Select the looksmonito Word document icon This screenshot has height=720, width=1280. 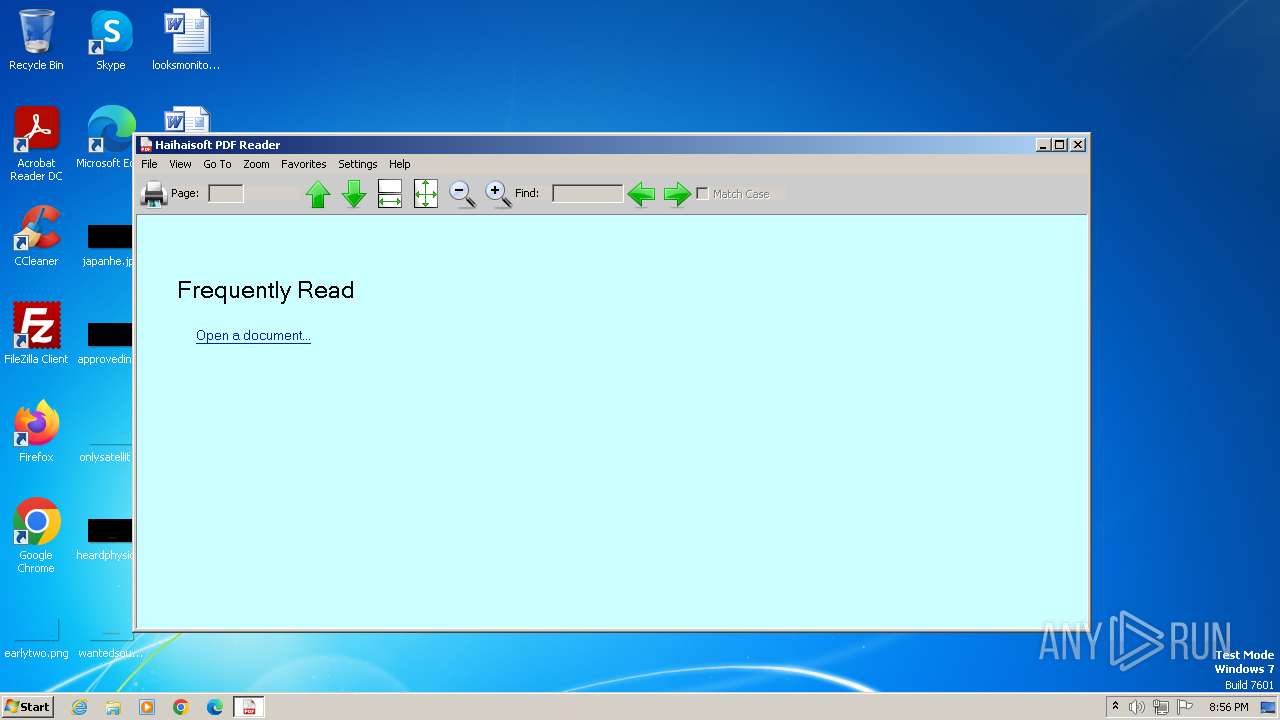[x=186, y=40]
